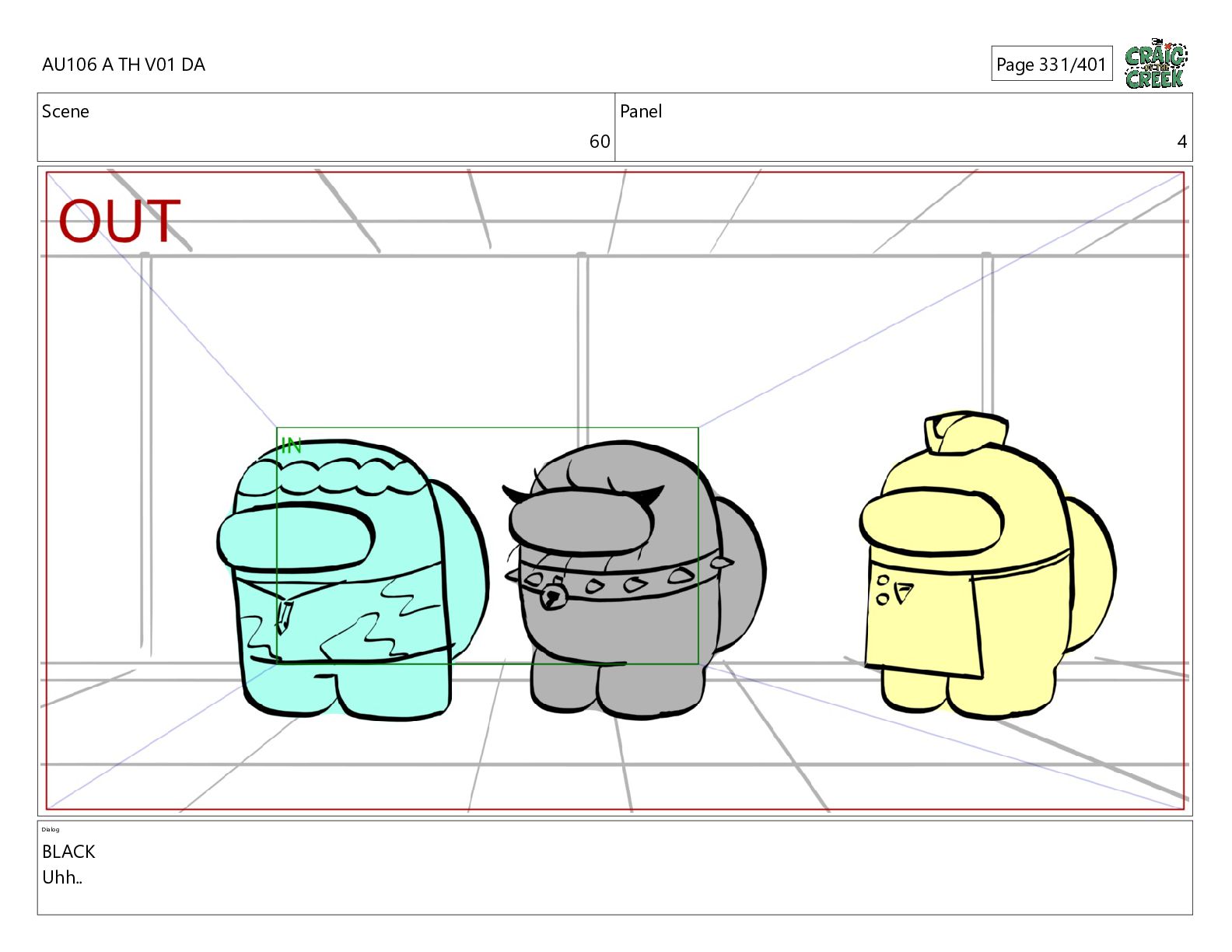This screenshot has height=952, width=1232.
Task: Click the BLACK character name in dialog
Action: pyautogui.click(x=68, y=852)
